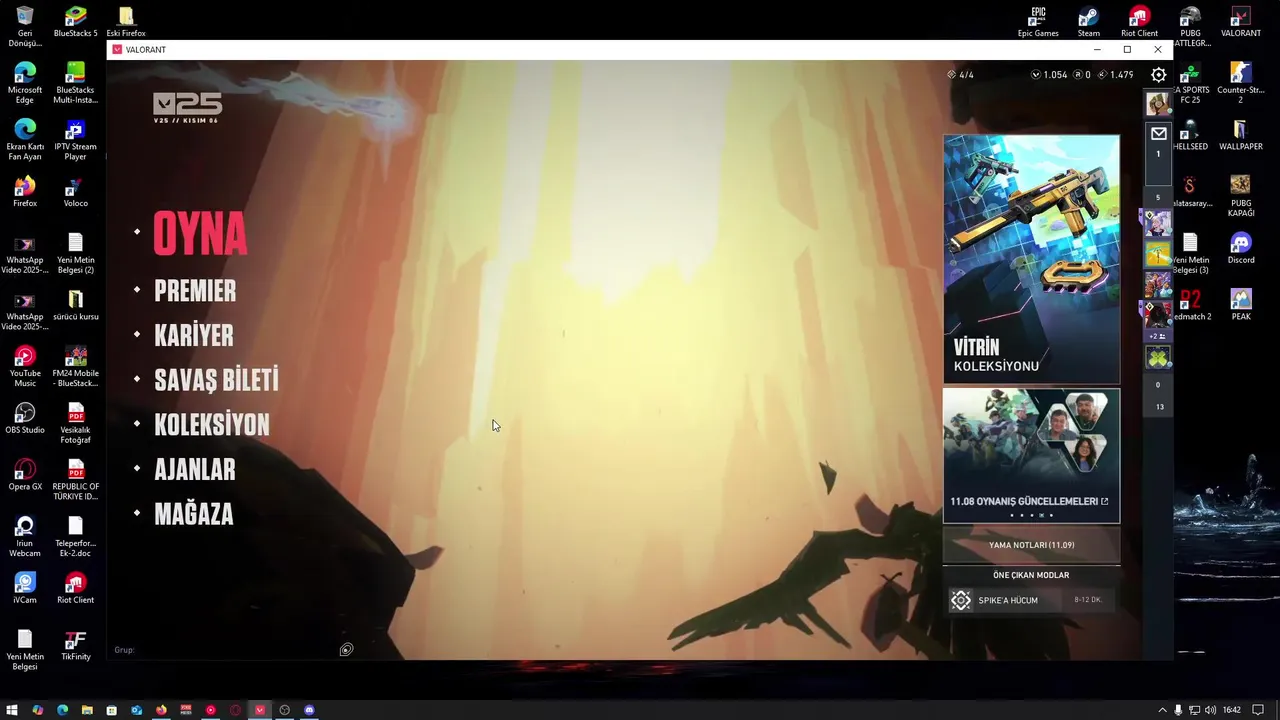Open VALORANT settings gear icon
Image resolution: width=1280 pixels, height=720 pixels.
(x=1158, y=75)
